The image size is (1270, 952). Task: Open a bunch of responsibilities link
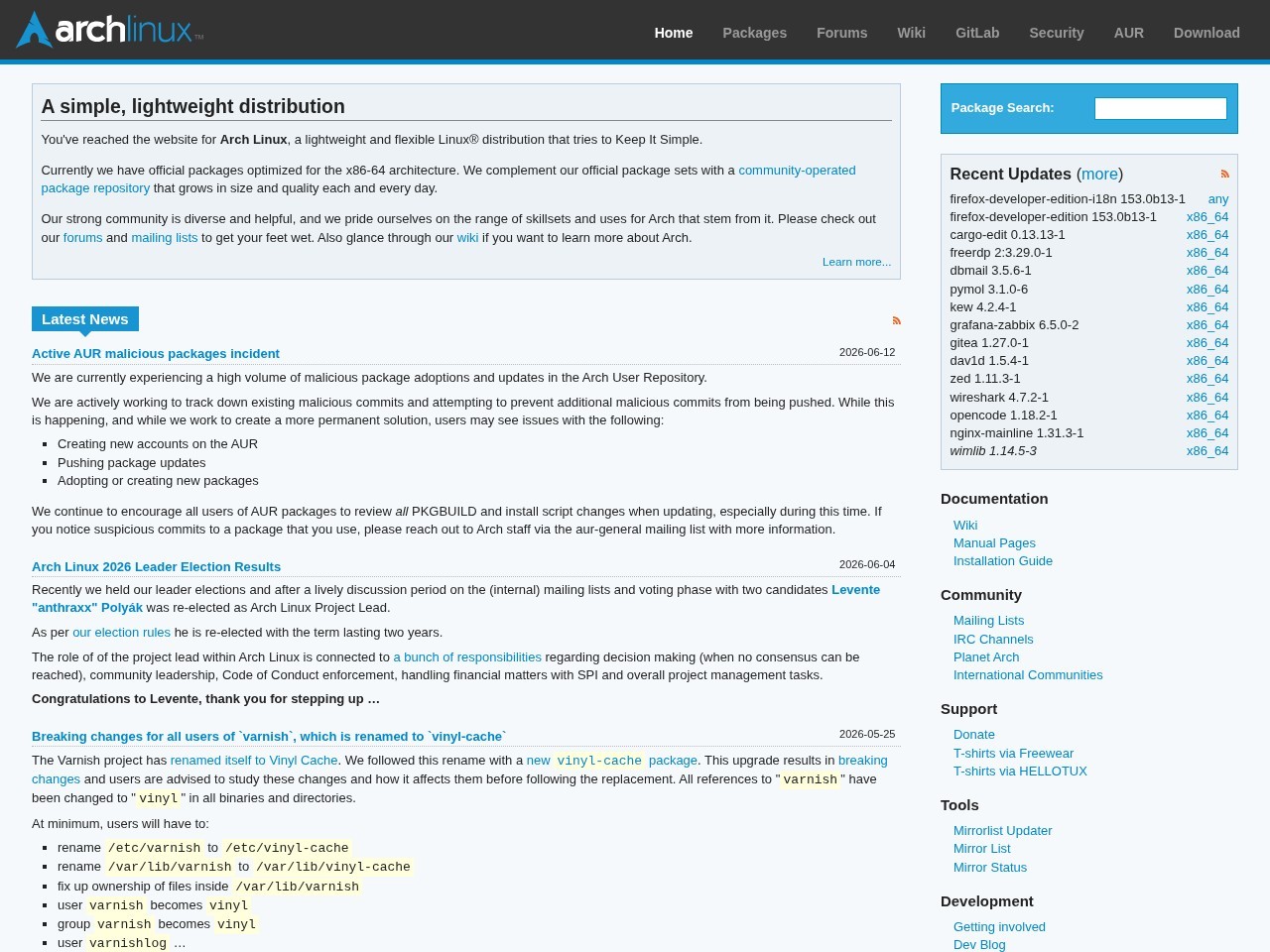tap(467, 657)
